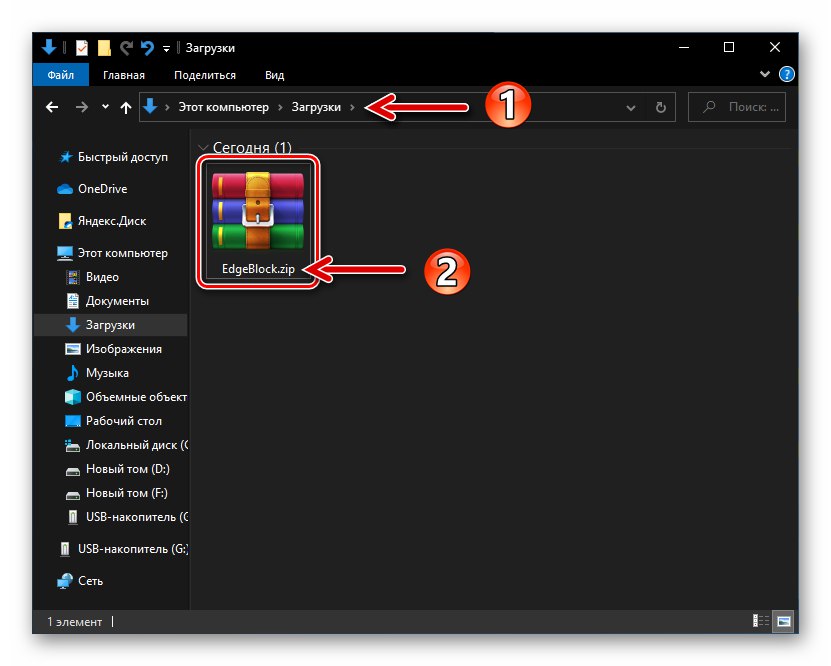Image resolution: width=831 pixels, height=666 pixels.
Task: Open the top-level USB-накопитель (G:) entry
Action: click(x=123, y=549)
